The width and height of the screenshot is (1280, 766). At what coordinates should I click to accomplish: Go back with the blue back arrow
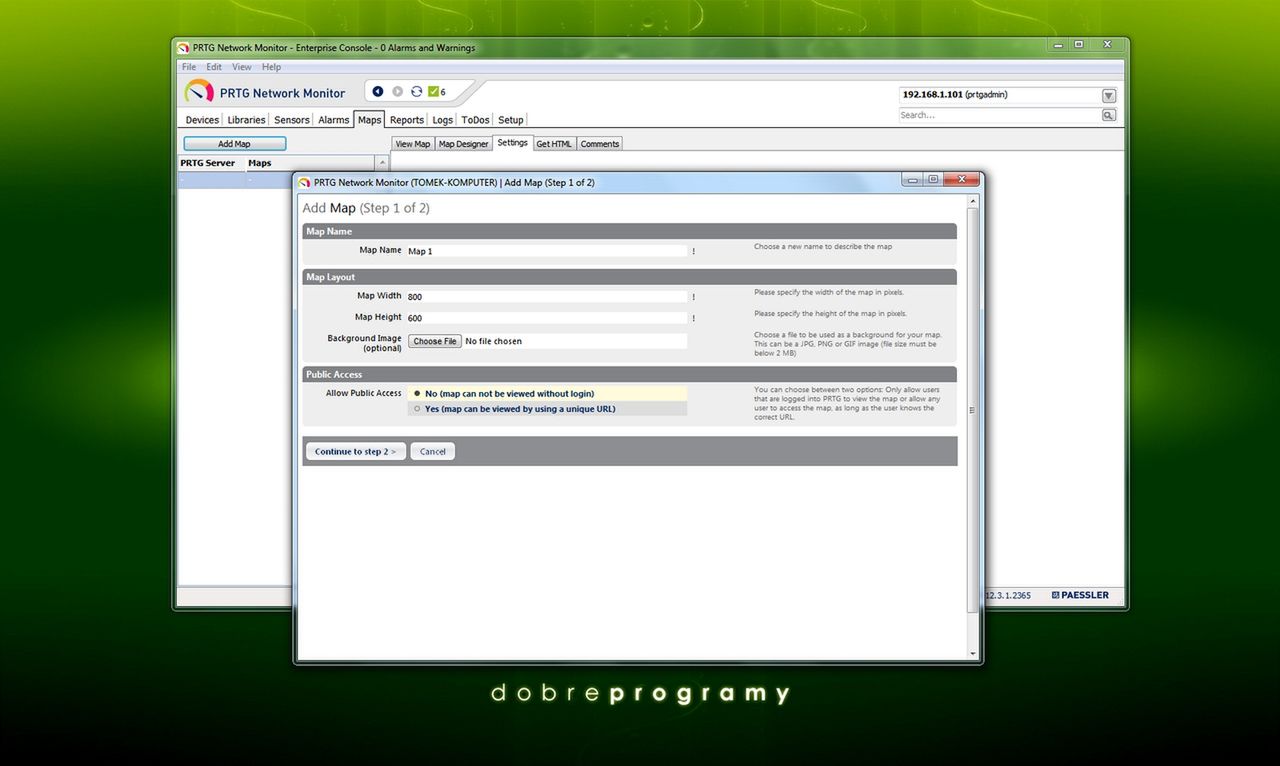pos(378,92)
